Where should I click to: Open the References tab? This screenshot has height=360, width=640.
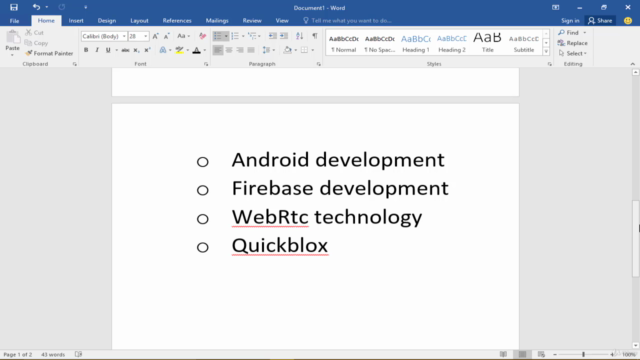pos(177,20)
